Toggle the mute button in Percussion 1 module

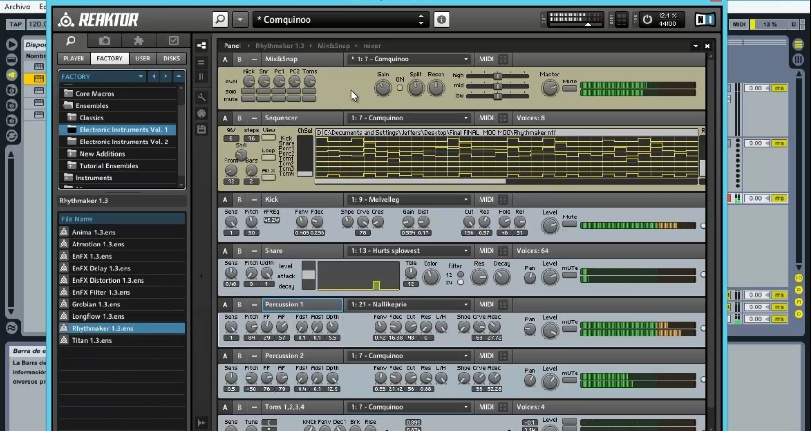pyautogui.click(x=569, y=330)
